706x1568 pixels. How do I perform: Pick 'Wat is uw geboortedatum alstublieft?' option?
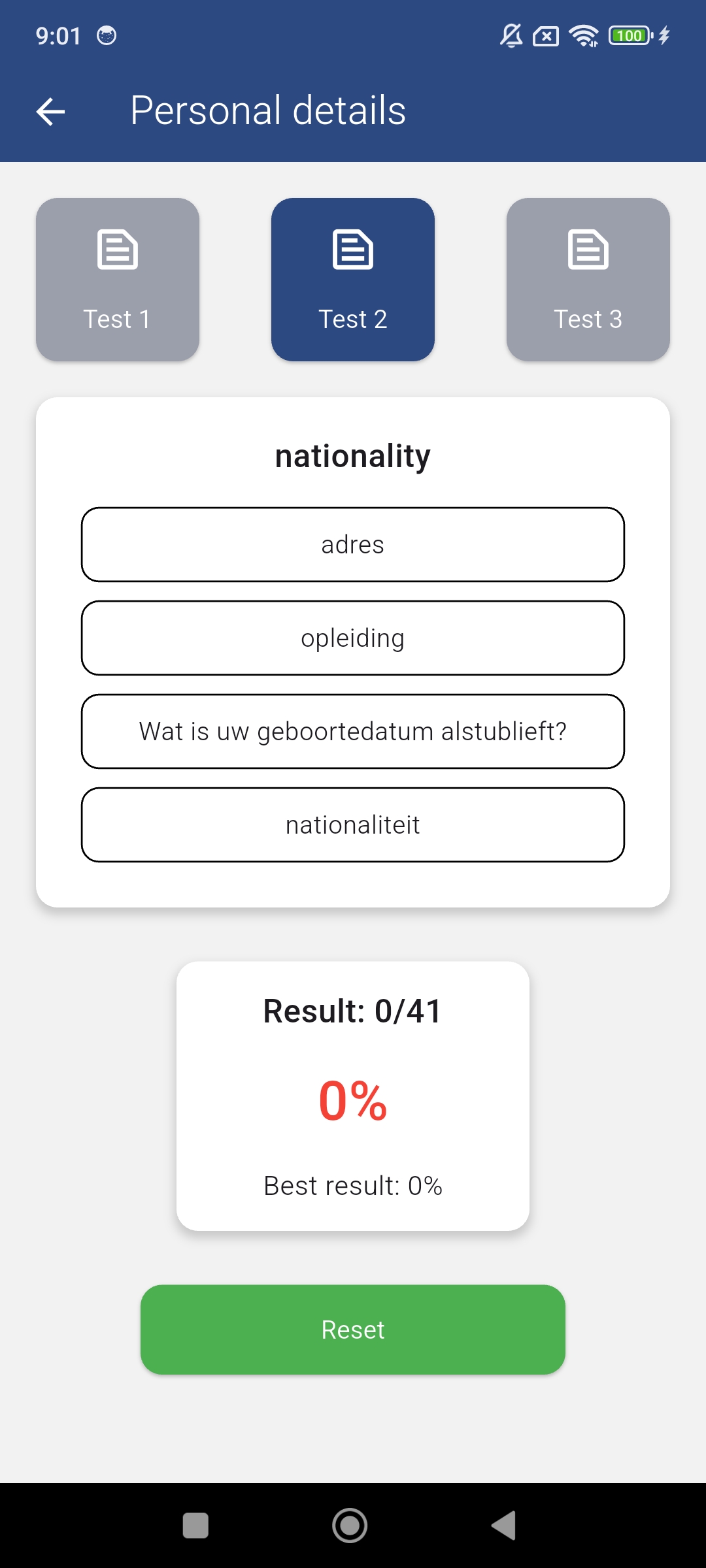(353, 731)
